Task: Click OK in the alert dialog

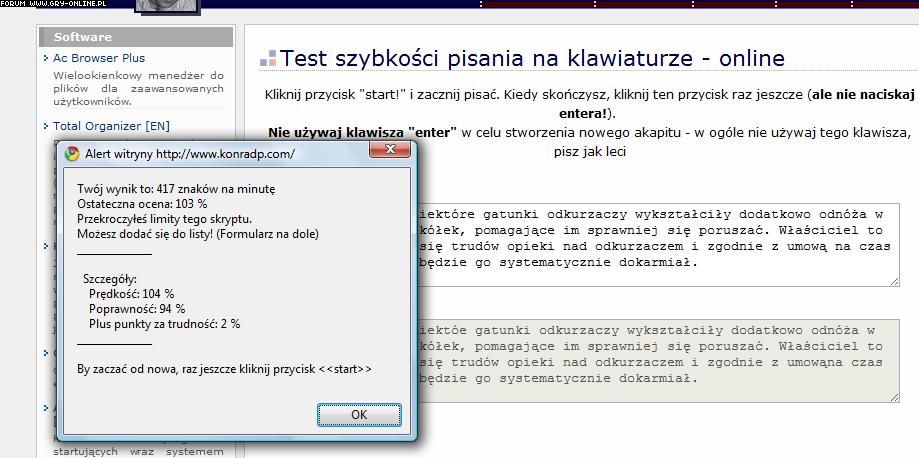Action: [x=359, y=415]
